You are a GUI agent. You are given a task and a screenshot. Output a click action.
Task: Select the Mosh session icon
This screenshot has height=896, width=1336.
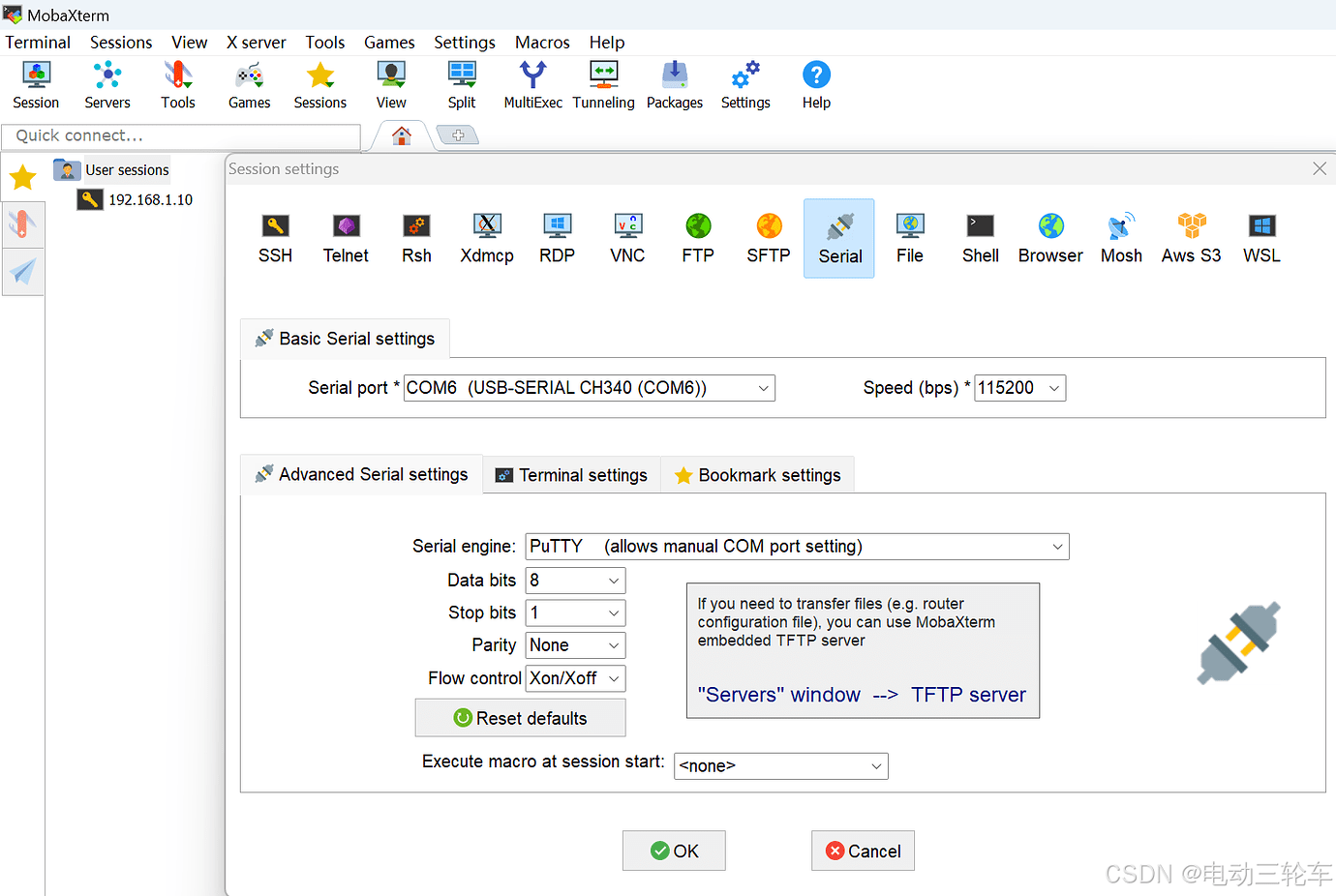pos(1121,239)
